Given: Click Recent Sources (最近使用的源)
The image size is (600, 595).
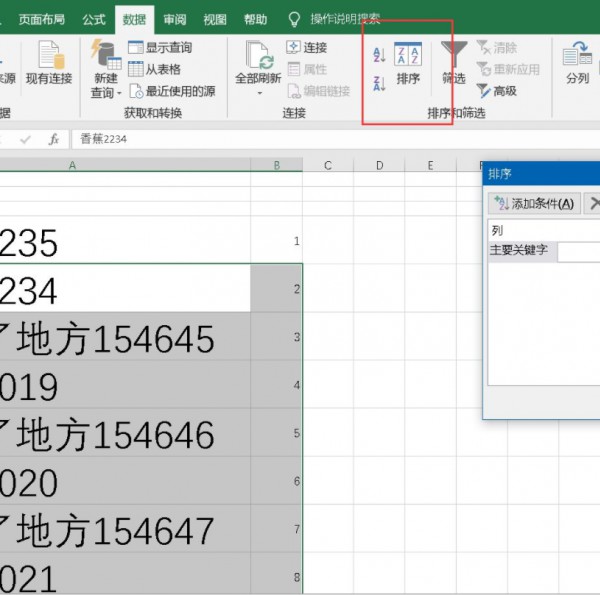Looking at the screenshot, I should 172,91.
